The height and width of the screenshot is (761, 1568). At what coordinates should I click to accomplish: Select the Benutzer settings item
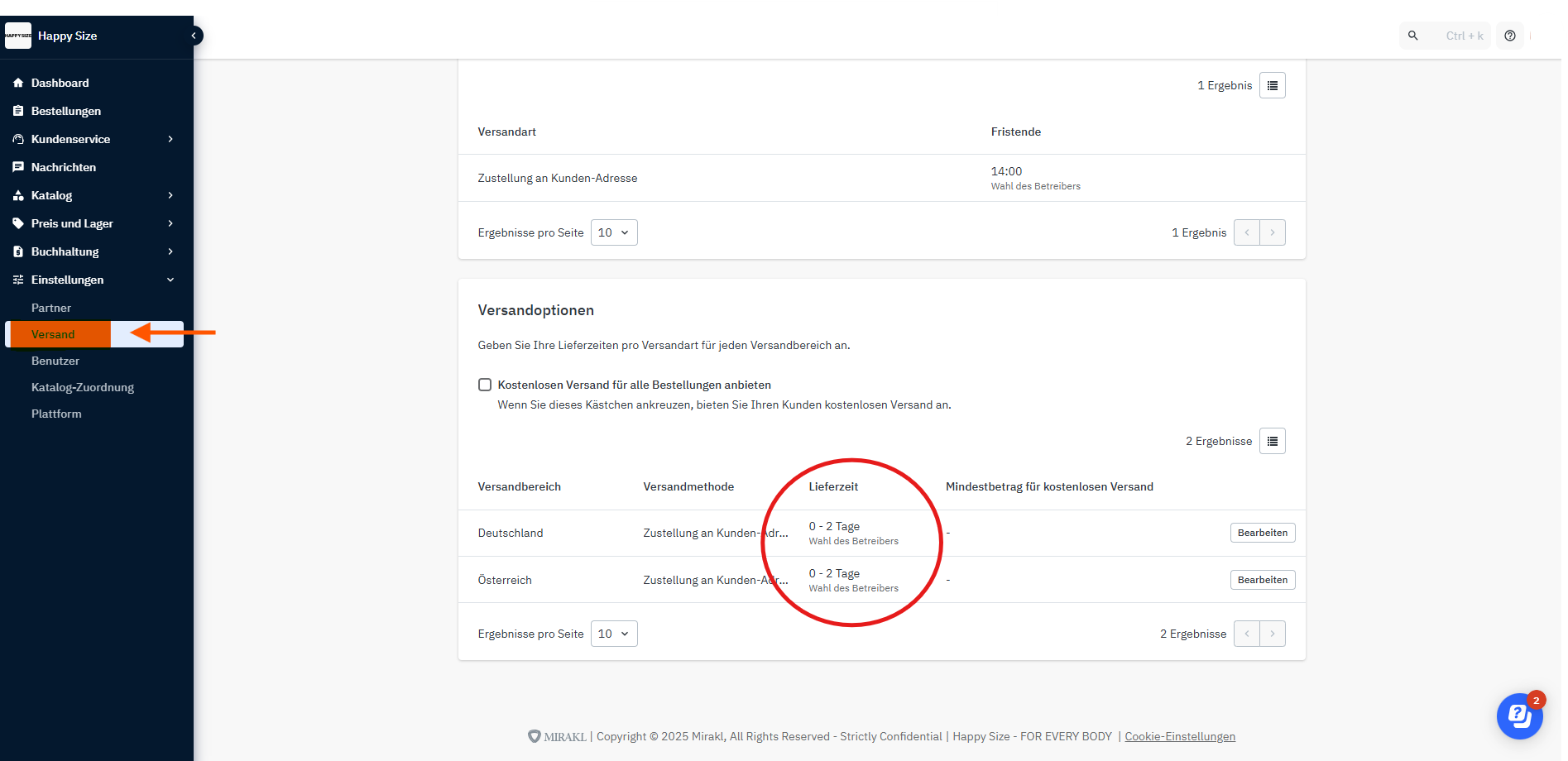(55, 361)
